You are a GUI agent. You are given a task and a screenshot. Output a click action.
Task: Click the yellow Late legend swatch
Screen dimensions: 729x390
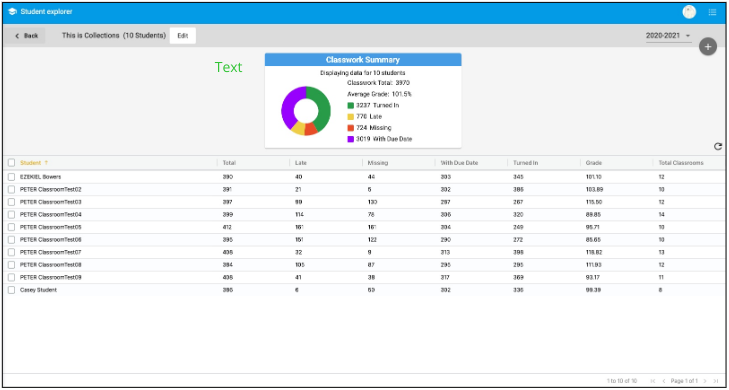click(351, 117)
